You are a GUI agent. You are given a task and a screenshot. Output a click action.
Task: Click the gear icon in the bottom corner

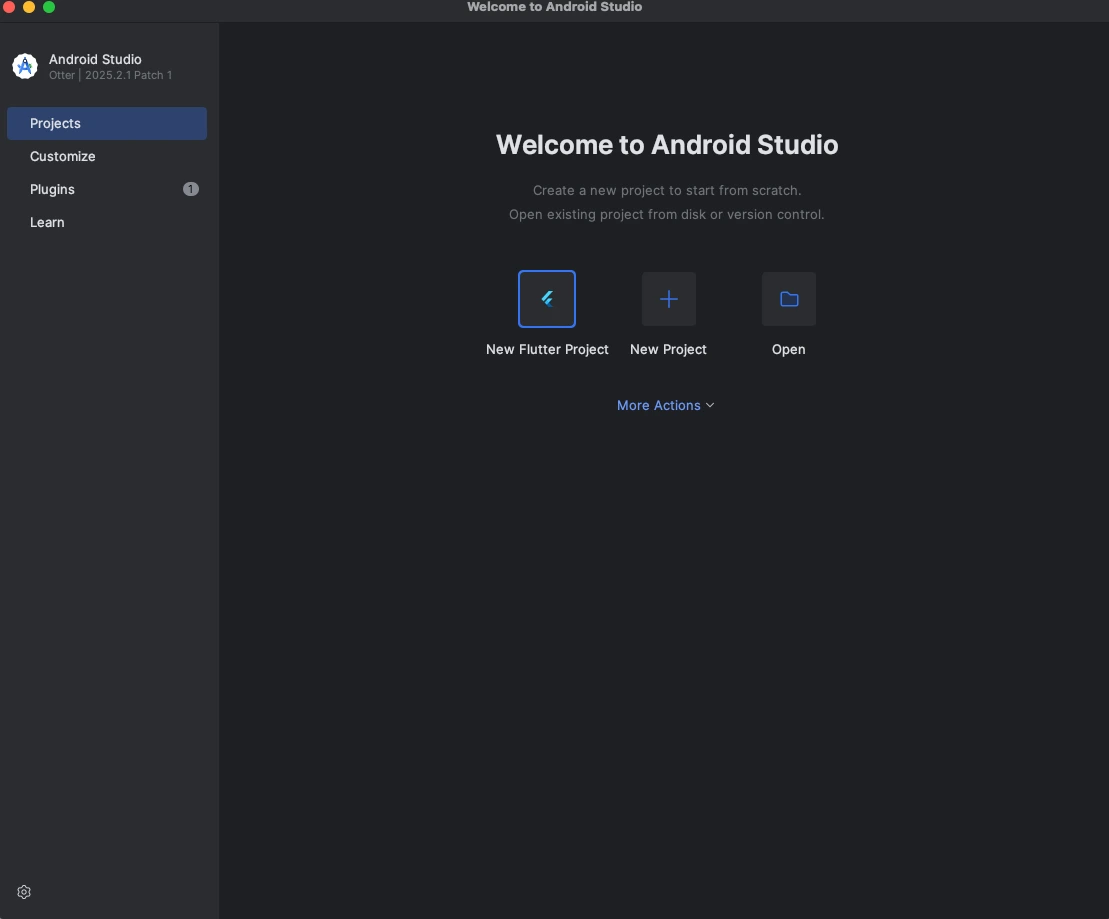(x=23, y=891)
